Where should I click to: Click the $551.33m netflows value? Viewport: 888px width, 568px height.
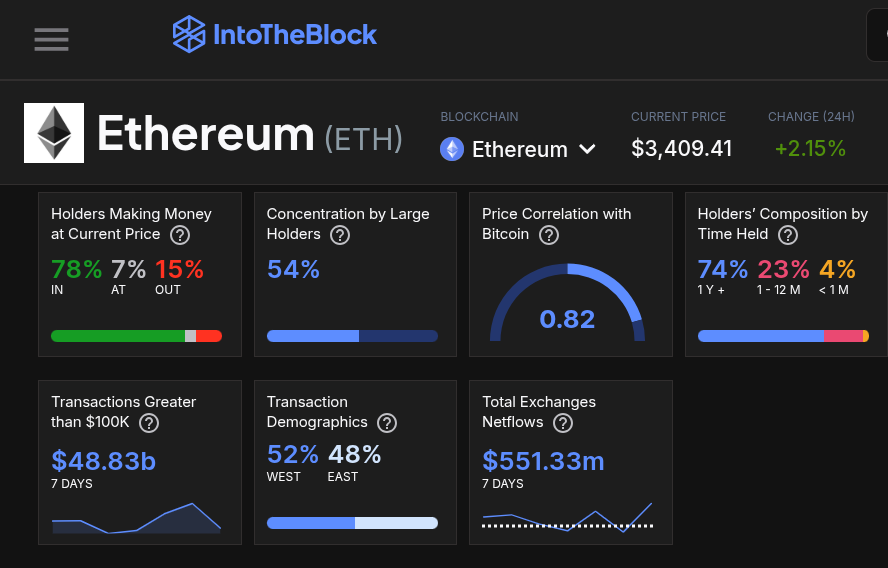pyautogui.click(x=543, y=461)
